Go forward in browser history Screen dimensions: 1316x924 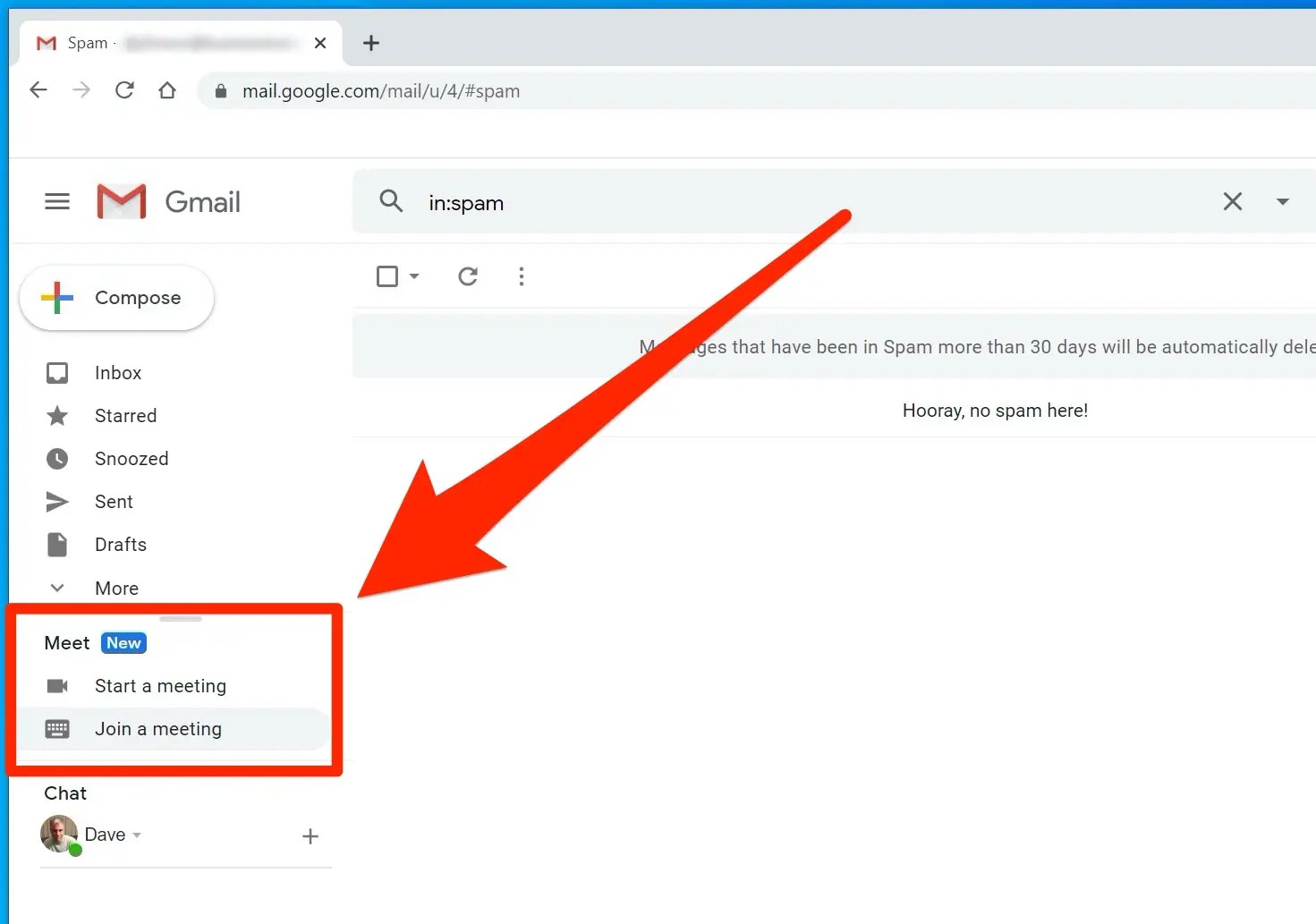pos(81,90)
